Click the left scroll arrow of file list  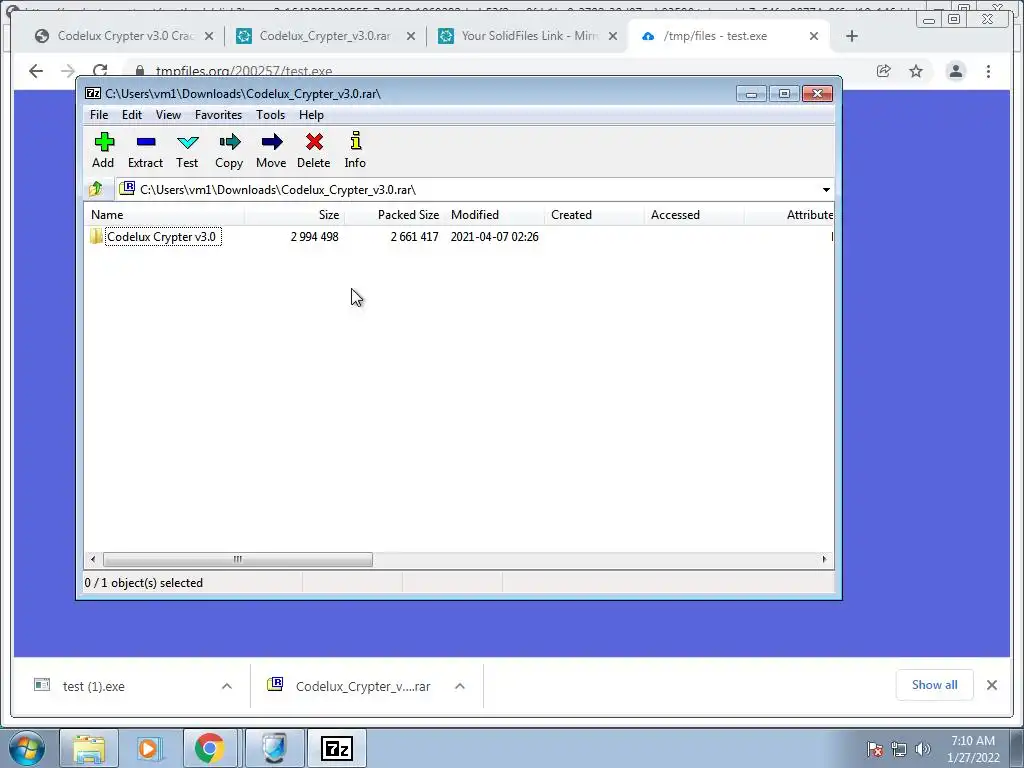point(93,559)
